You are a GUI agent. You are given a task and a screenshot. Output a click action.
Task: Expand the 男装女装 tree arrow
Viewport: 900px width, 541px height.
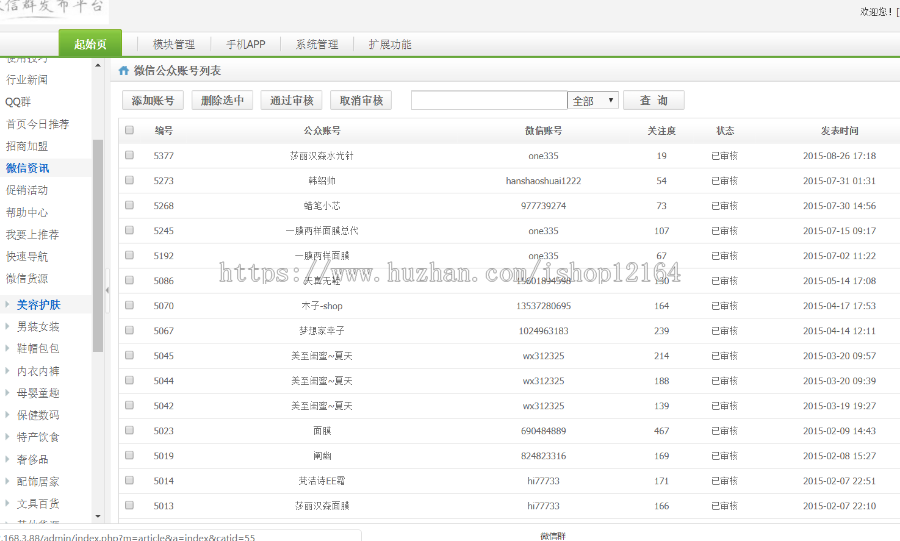click(7, 326)
